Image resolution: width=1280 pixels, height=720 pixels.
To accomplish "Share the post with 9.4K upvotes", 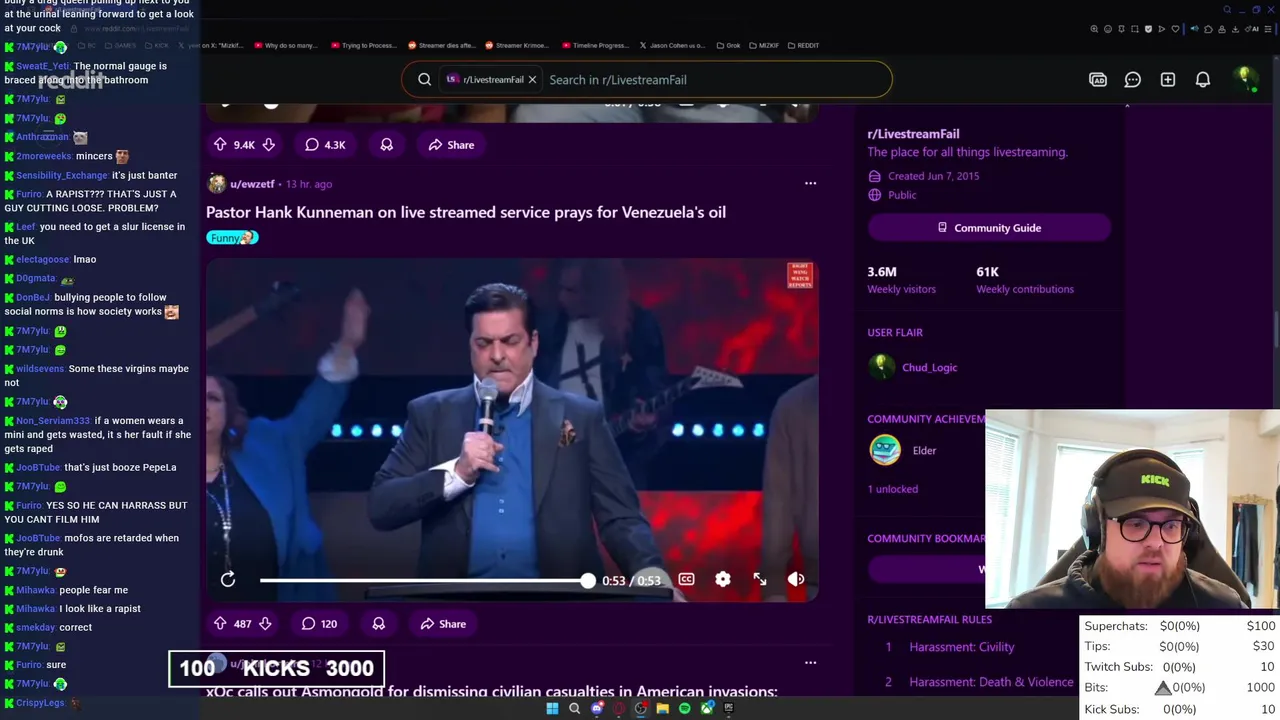I will pyautogui.click(x=451, y=145).
